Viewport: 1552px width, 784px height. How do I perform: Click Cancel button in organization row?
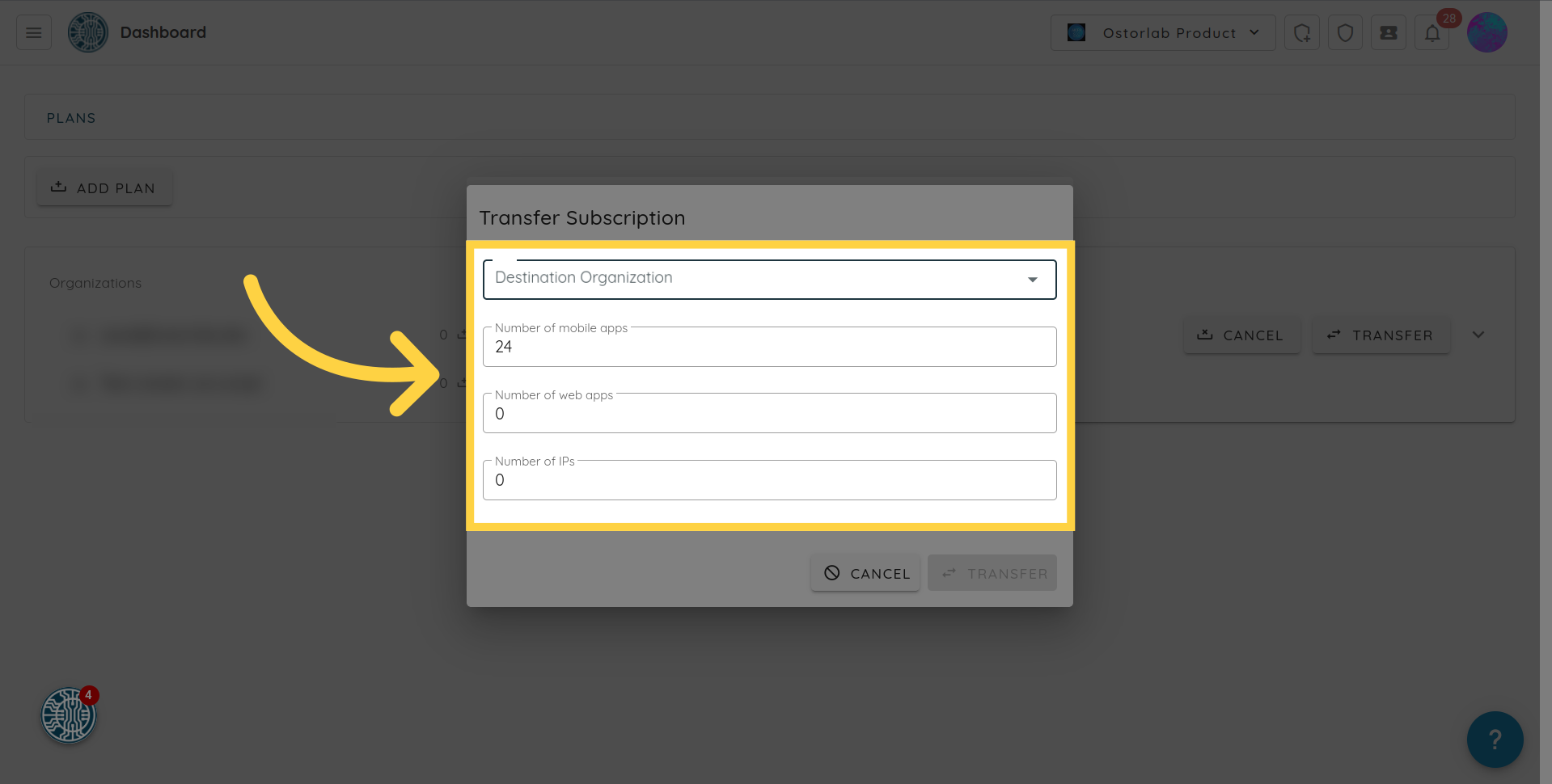pos(1241,335)
